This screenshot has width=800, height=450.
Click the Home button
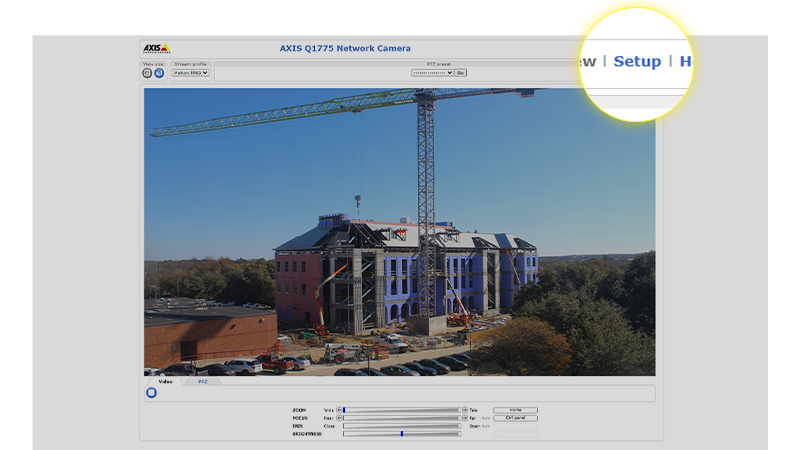[x=515, y=410]
